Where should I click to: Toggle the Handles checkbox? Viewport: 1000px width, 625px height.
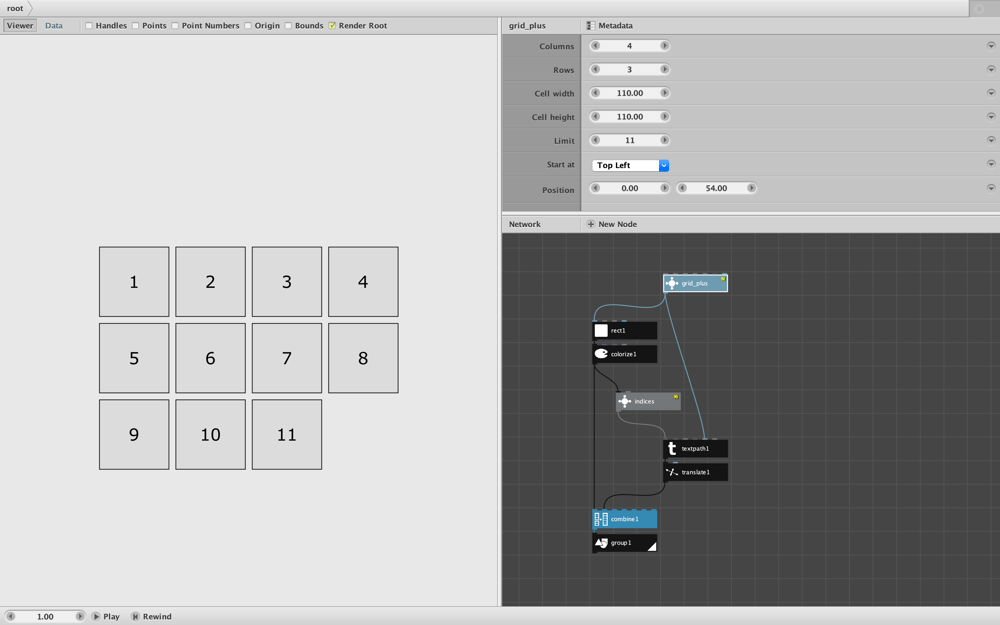(x=89, y=26)
